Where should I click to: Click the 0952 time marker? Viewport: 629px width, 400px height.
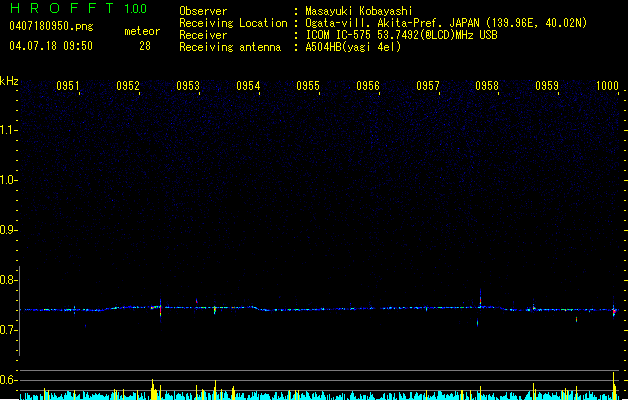tap(128, 86)
